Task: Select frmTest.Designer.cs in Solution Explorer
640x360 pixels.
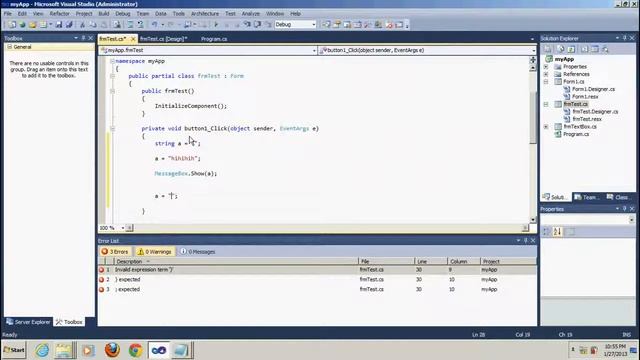Action: (595, 111)
